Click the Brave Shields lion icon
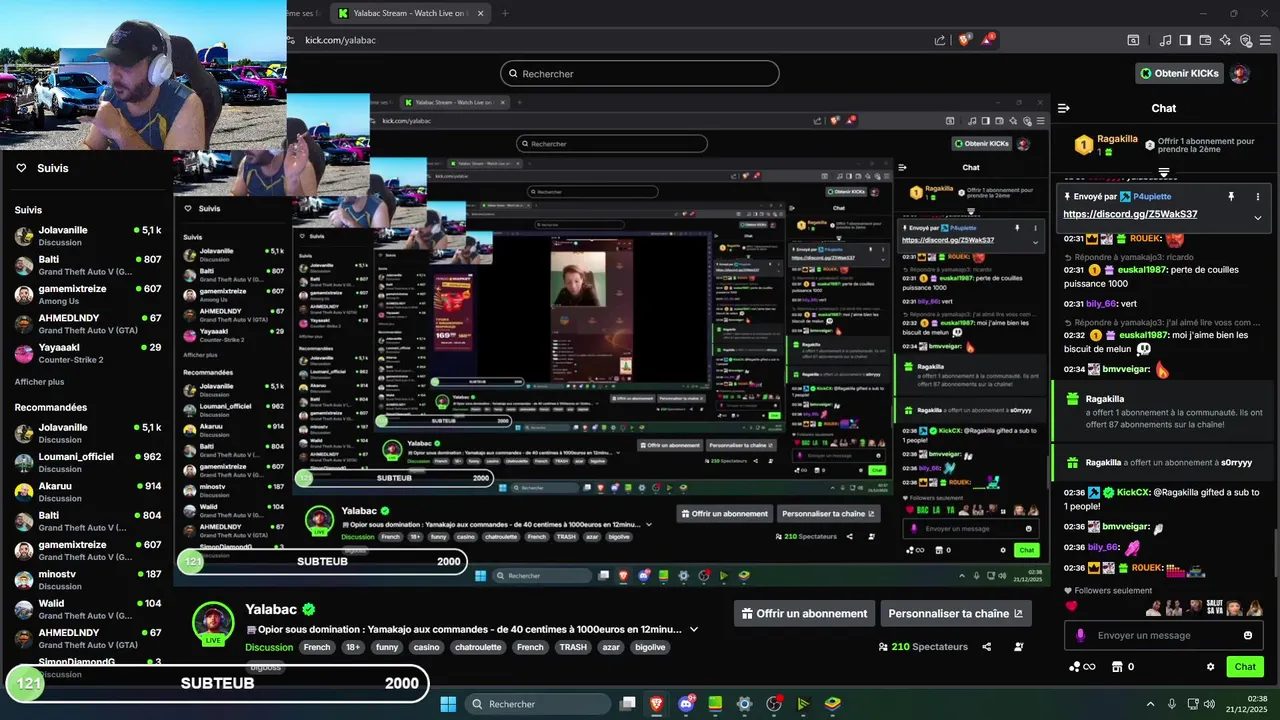This screenshot has width=1280, height=720. (x=965, y=40)
